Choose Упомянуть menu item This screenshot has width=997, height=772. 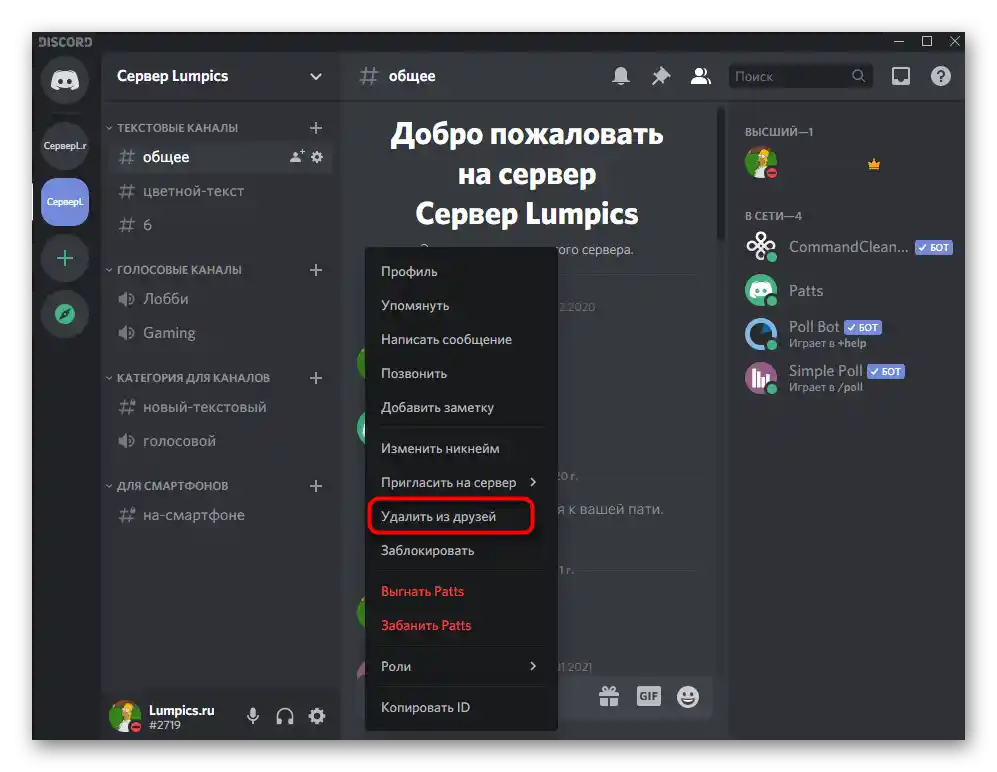[x=461, y=305]
